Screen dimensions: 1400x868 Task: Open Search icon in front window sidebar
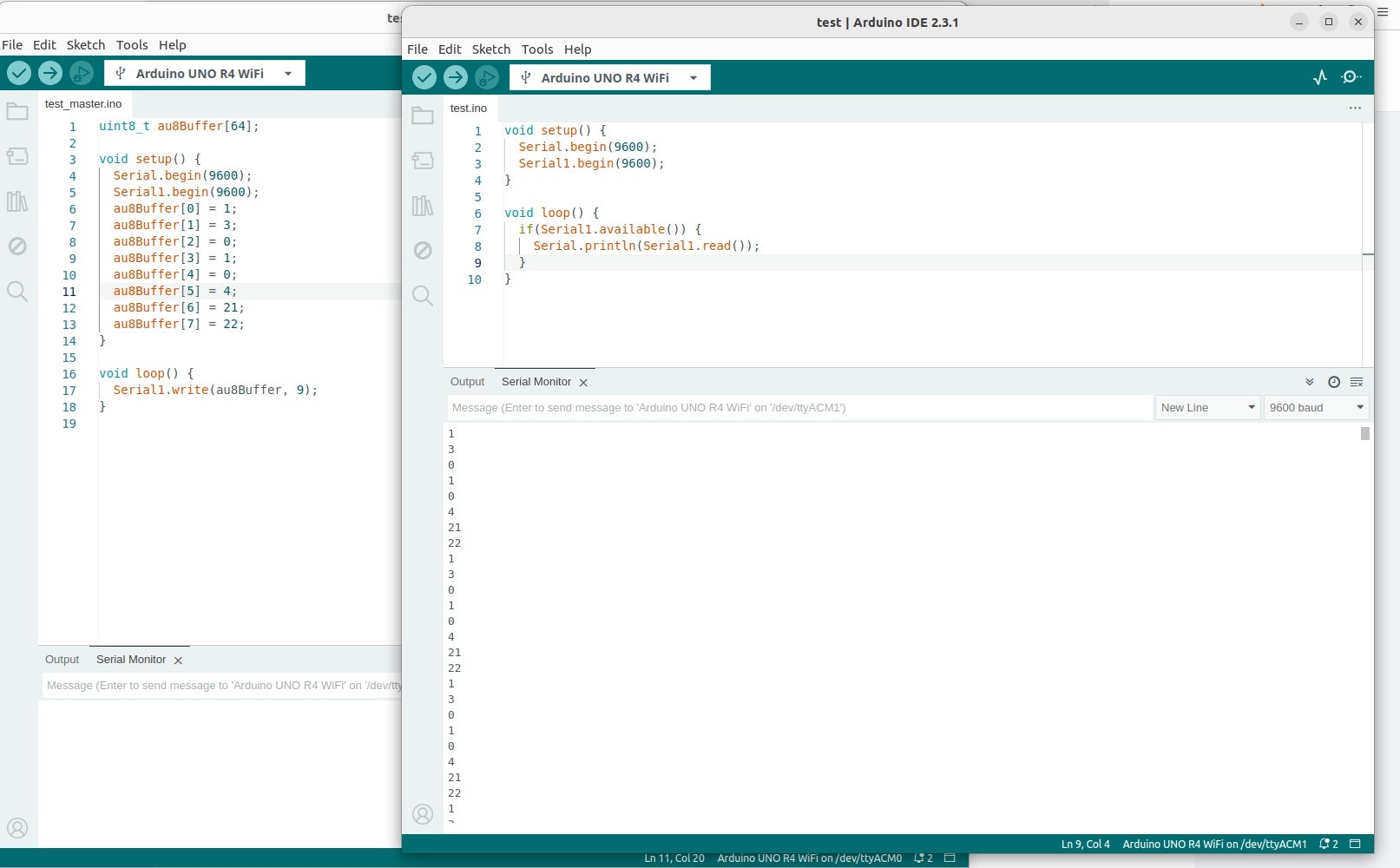click(x=423, y=296)
